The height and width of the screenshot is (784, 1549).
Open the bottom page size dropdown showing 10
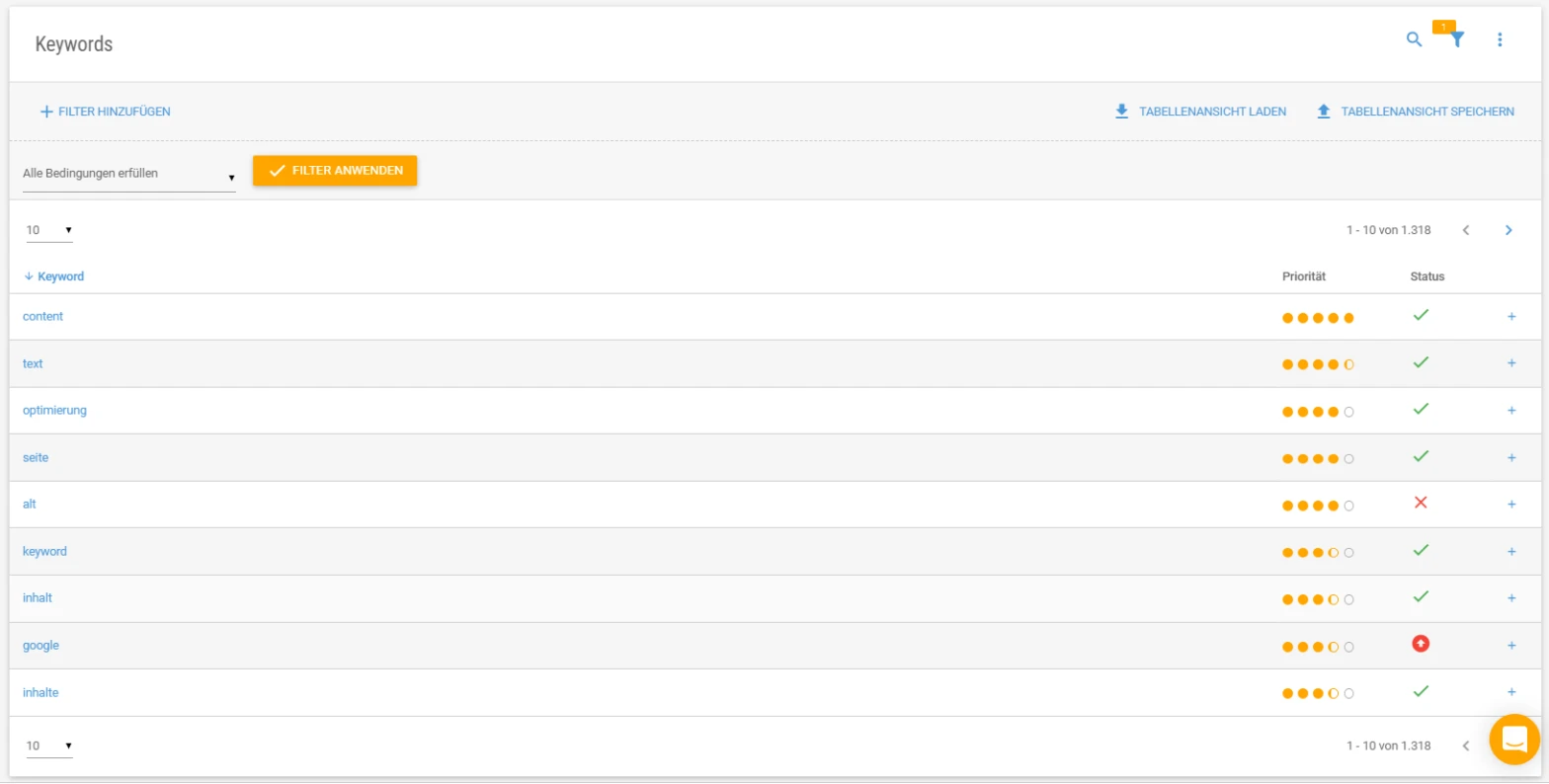[47, 745]
